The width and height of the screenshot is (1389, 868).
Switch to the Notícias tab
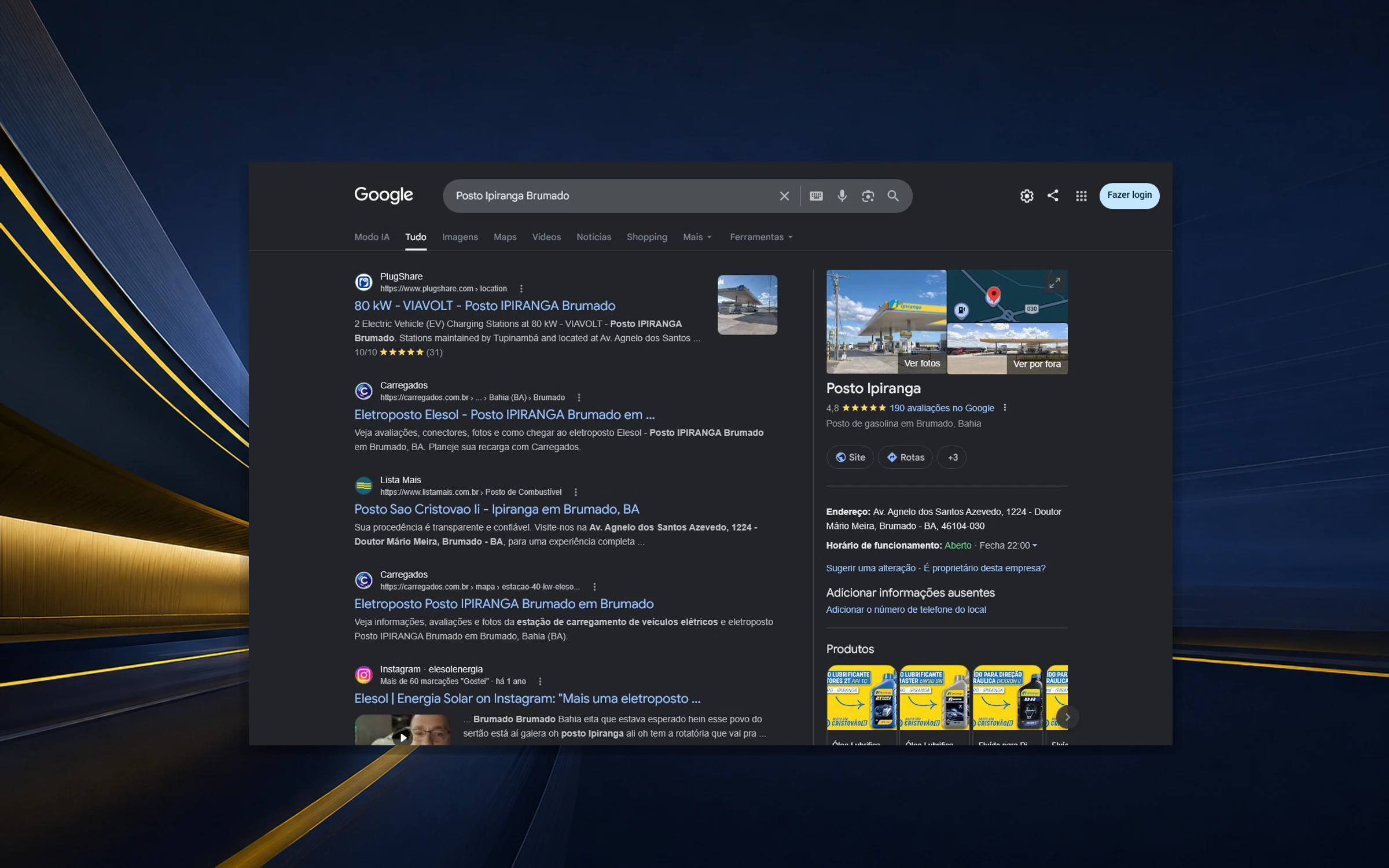click(x=594, y=237)
